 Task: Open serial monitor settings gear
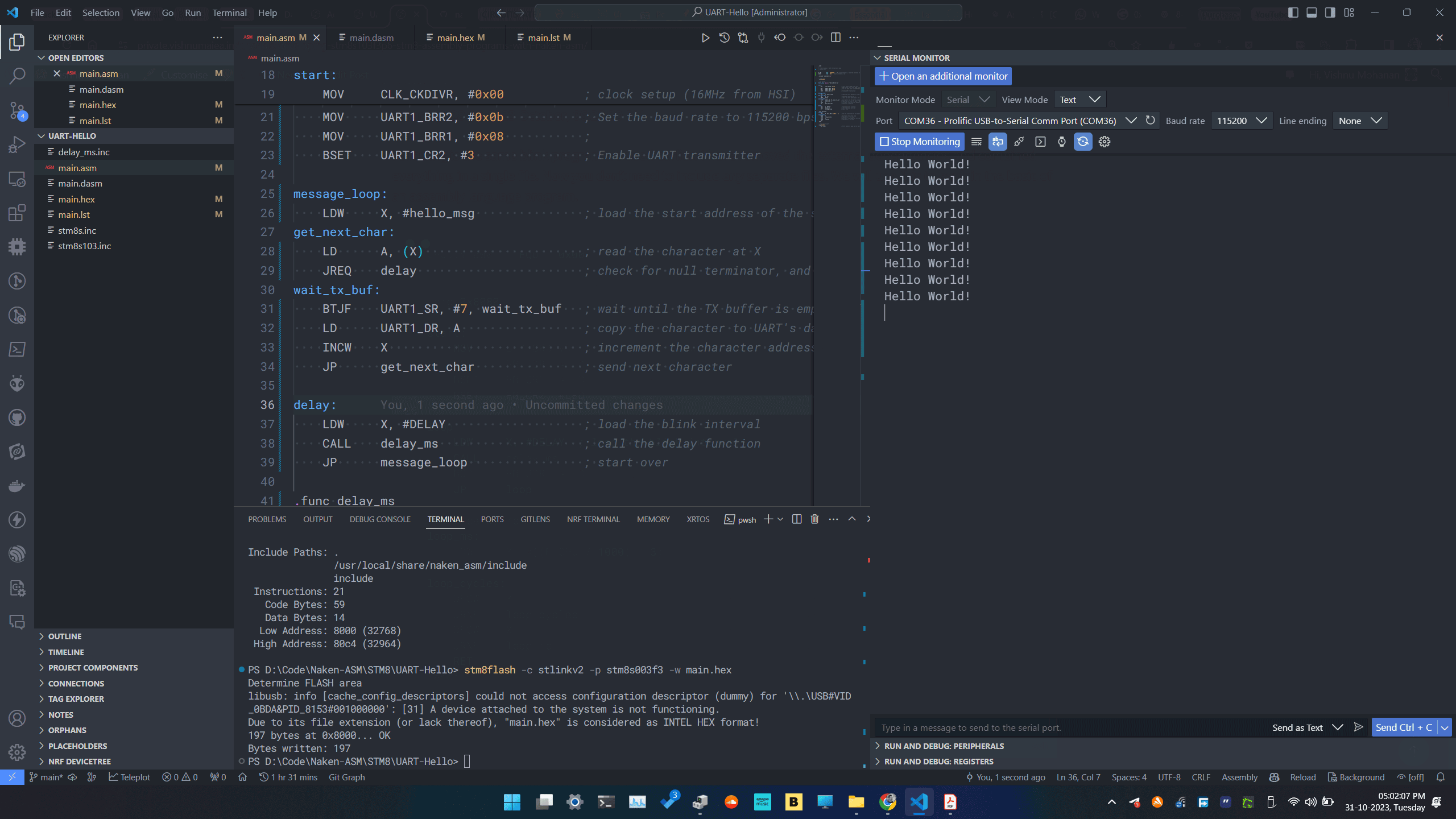click(1104, 142)
